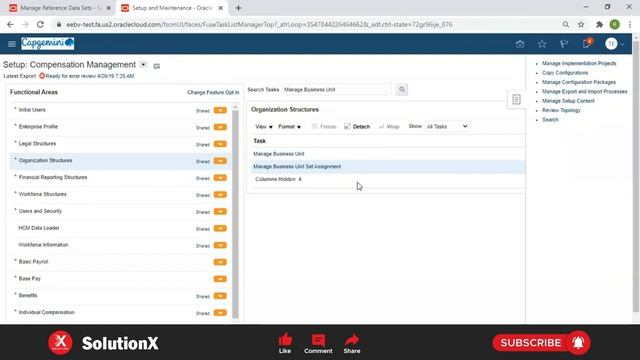Select the Users and Security area
The width and height of the screenshot is (640, 360).
coord(40,211)
